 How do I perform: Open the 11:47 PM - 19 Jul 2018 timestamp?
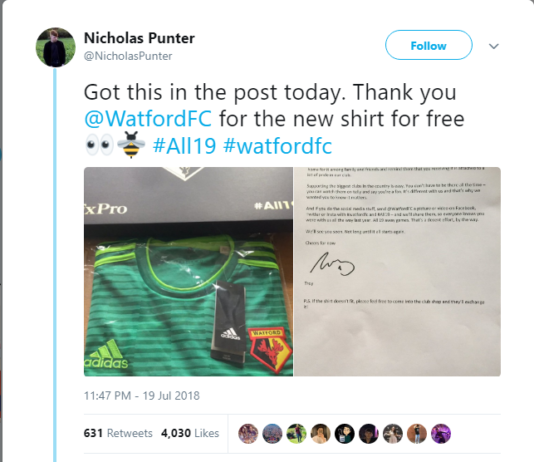[142, 396]
